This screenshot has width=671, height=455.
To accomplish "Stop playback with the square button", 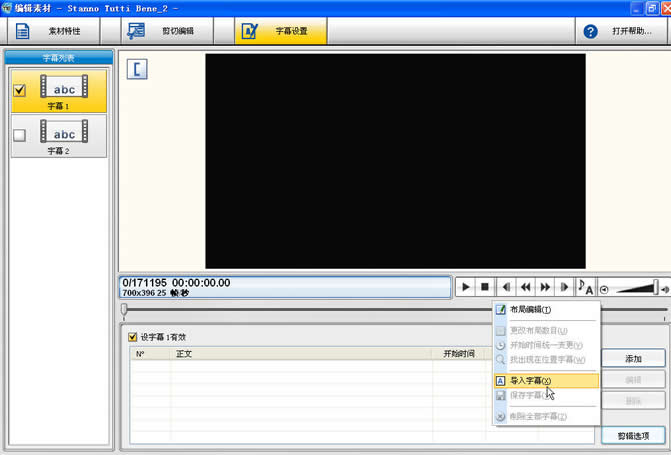I will pos(485,287).
